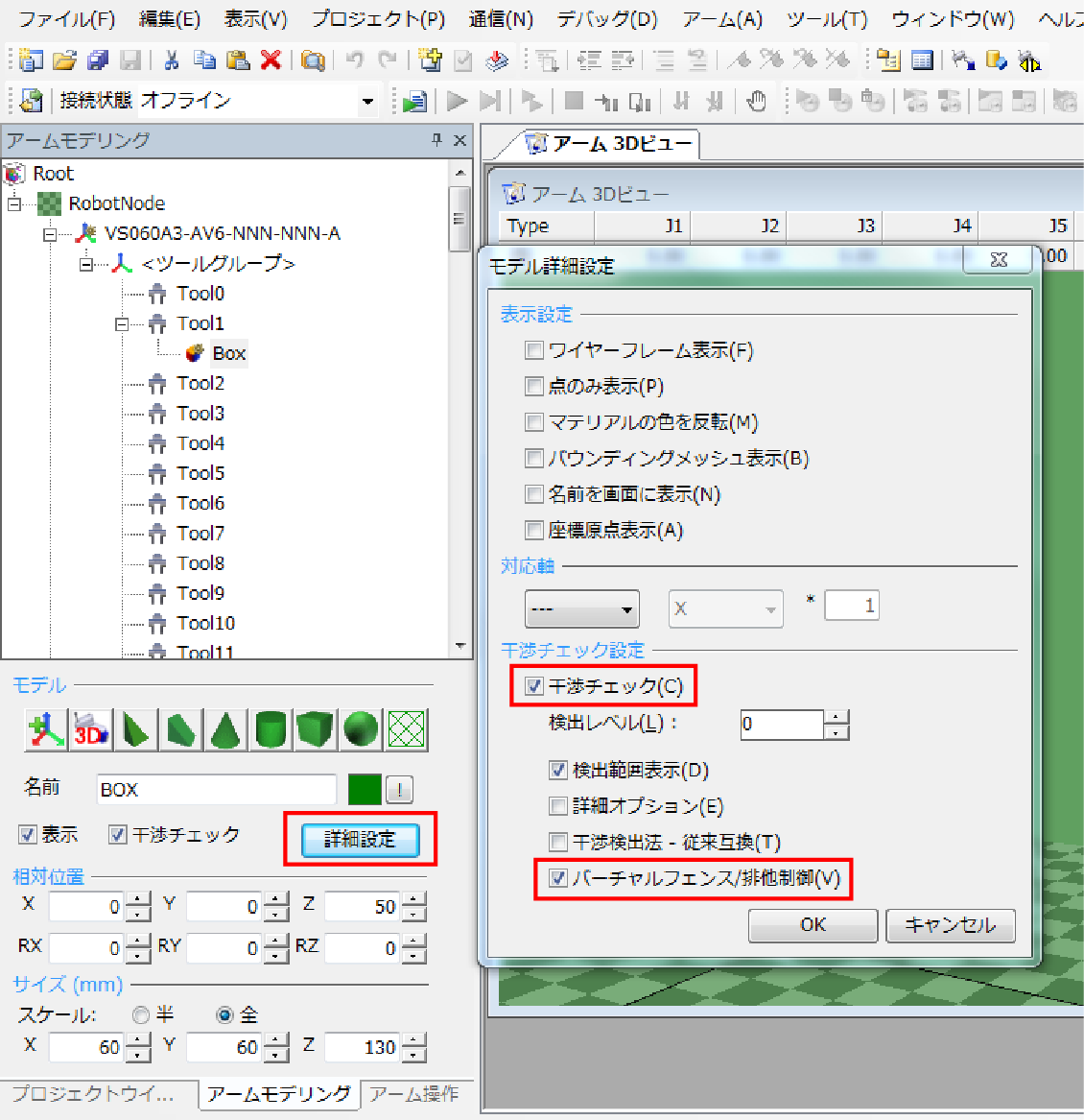Click the scissors cut icon in toolbar
This screenshot has height=1120, width=1084.
pyautogui.click(x=172, y=60)
